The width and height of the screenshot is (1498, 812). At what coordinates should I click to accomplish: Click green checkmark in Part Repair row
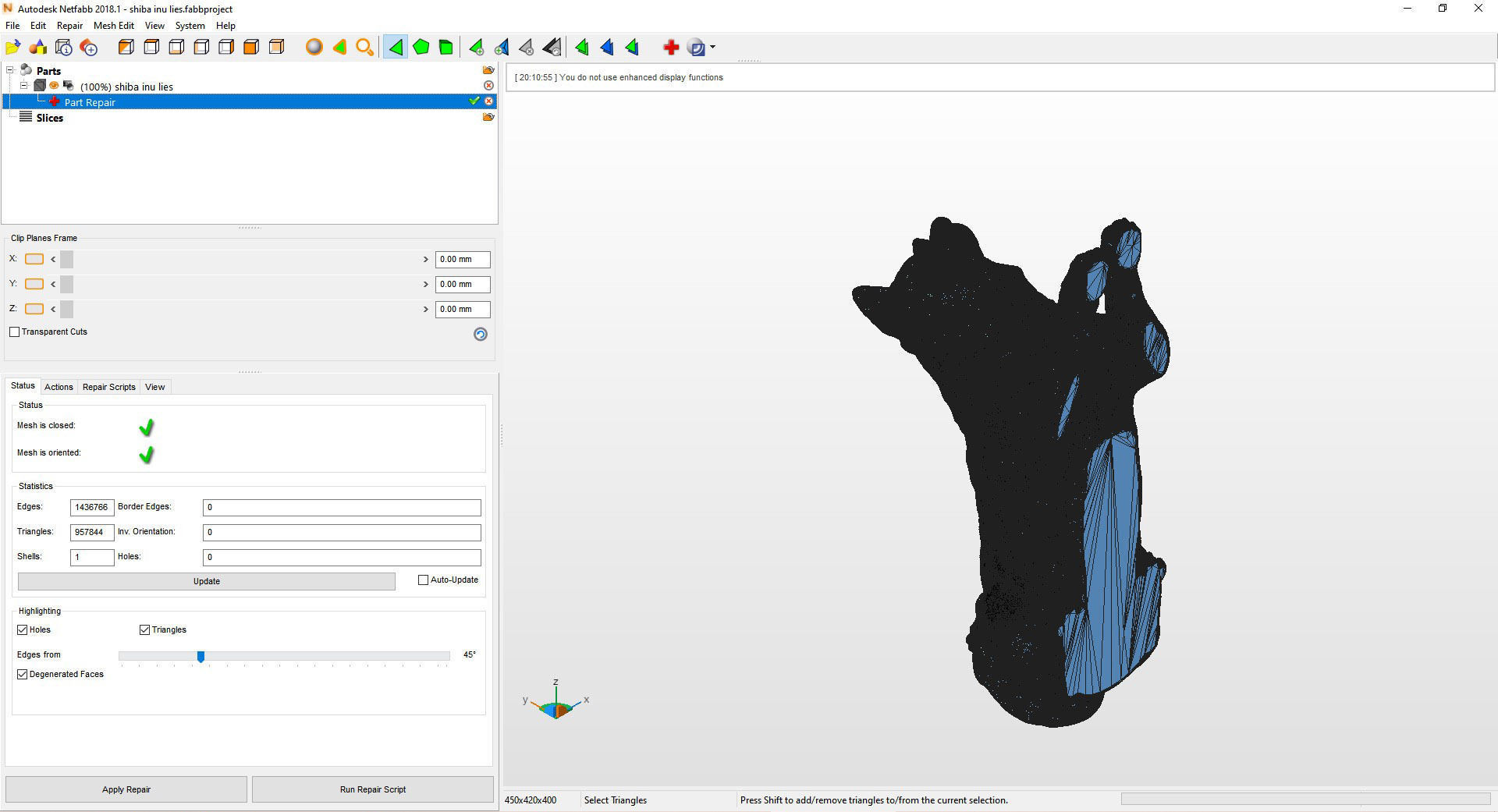[x=474, y=101]
